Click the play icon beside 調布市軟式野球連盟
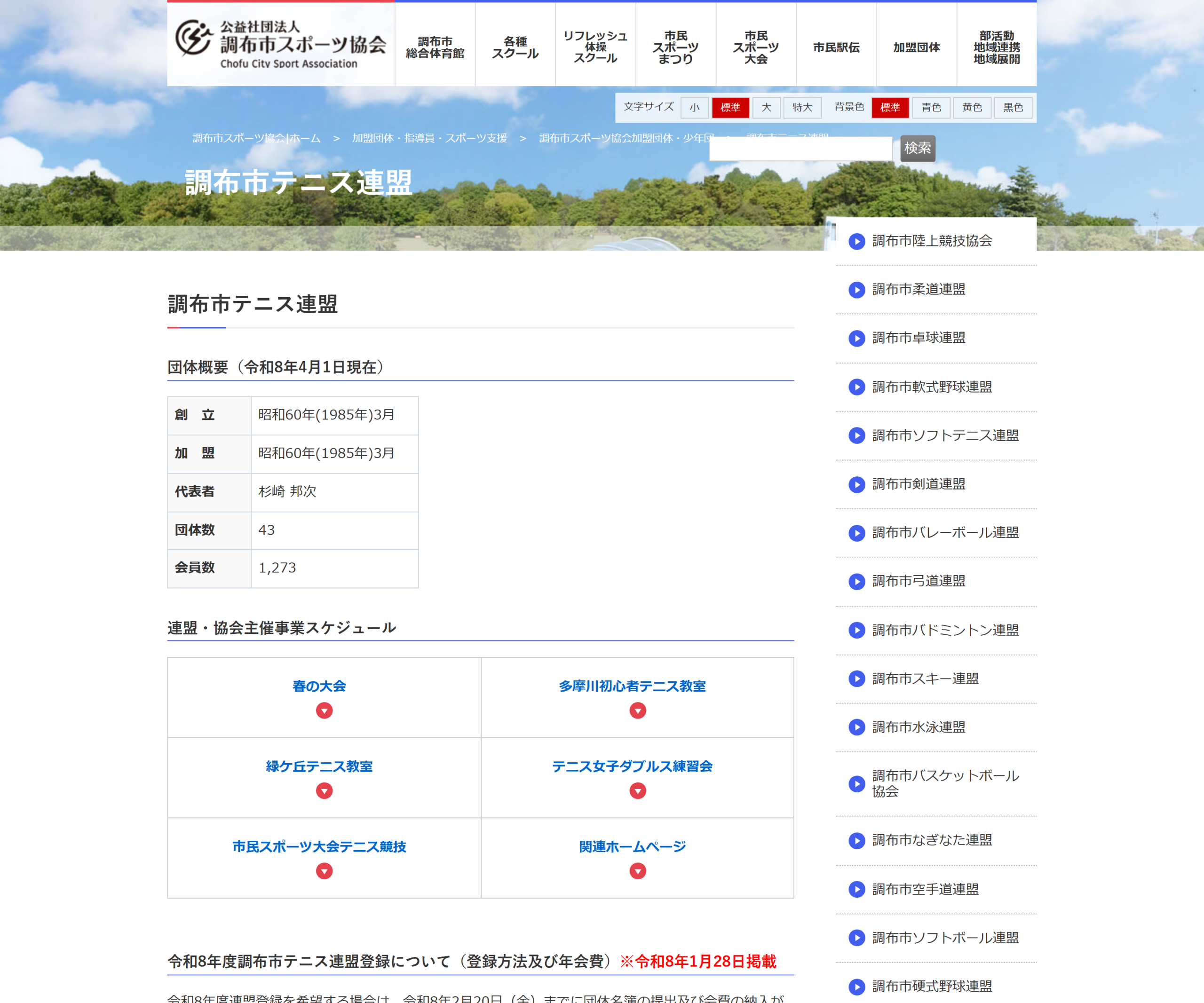Screen dimensions: 1204x1003 [x=856, y=387]
